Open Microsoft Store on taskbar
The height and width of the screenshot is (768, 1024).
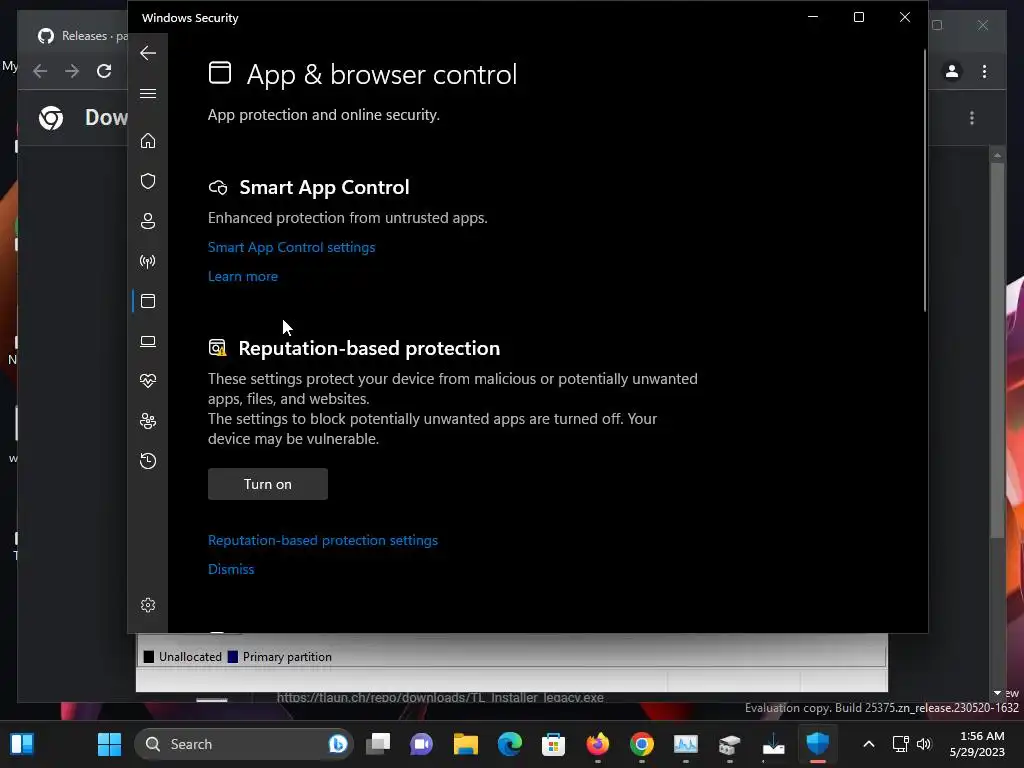point(553,744)
